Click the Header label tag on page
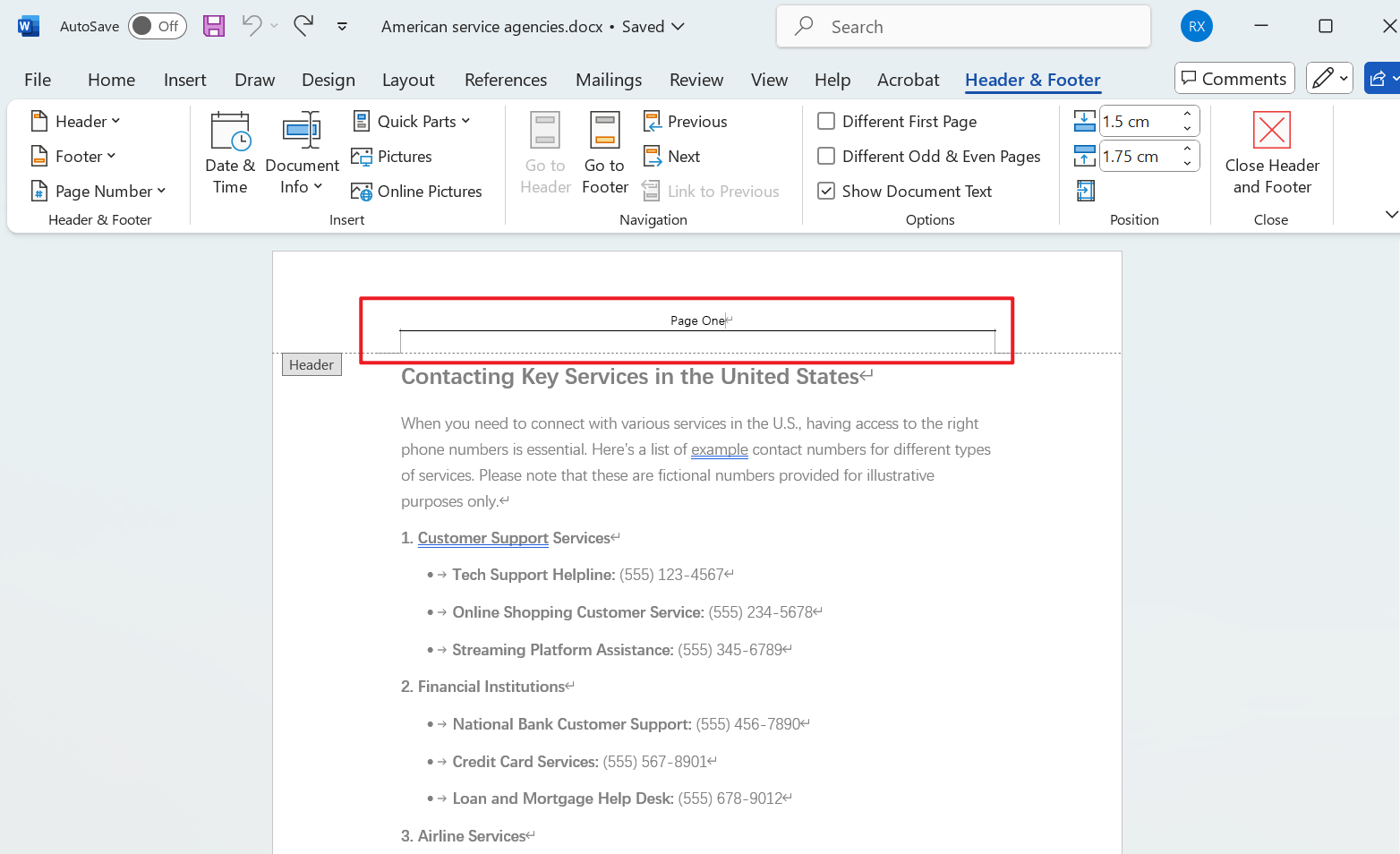 click(312, 365)
